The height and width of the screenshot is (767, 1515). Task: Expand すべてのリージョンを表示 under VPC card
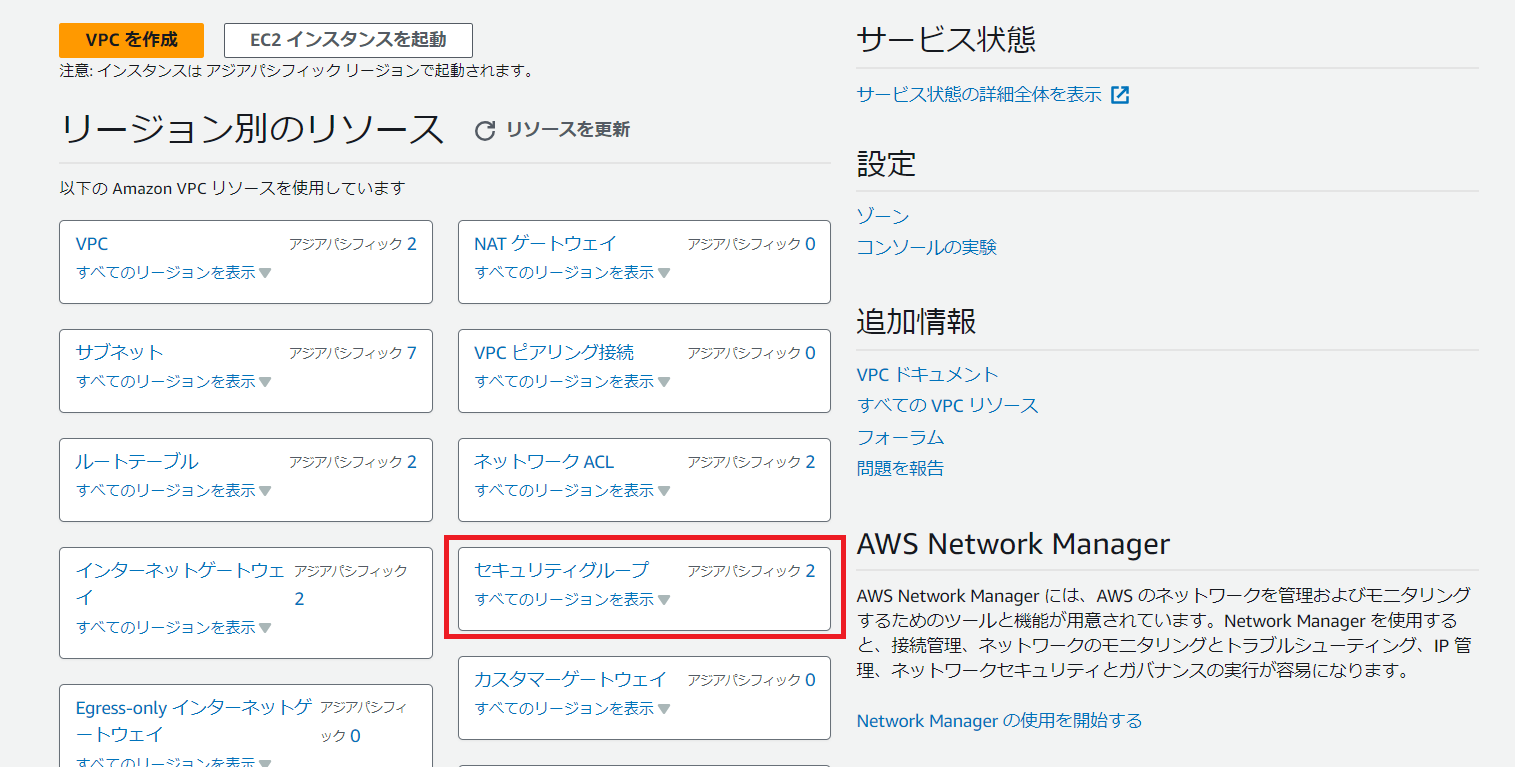point(173,272)
